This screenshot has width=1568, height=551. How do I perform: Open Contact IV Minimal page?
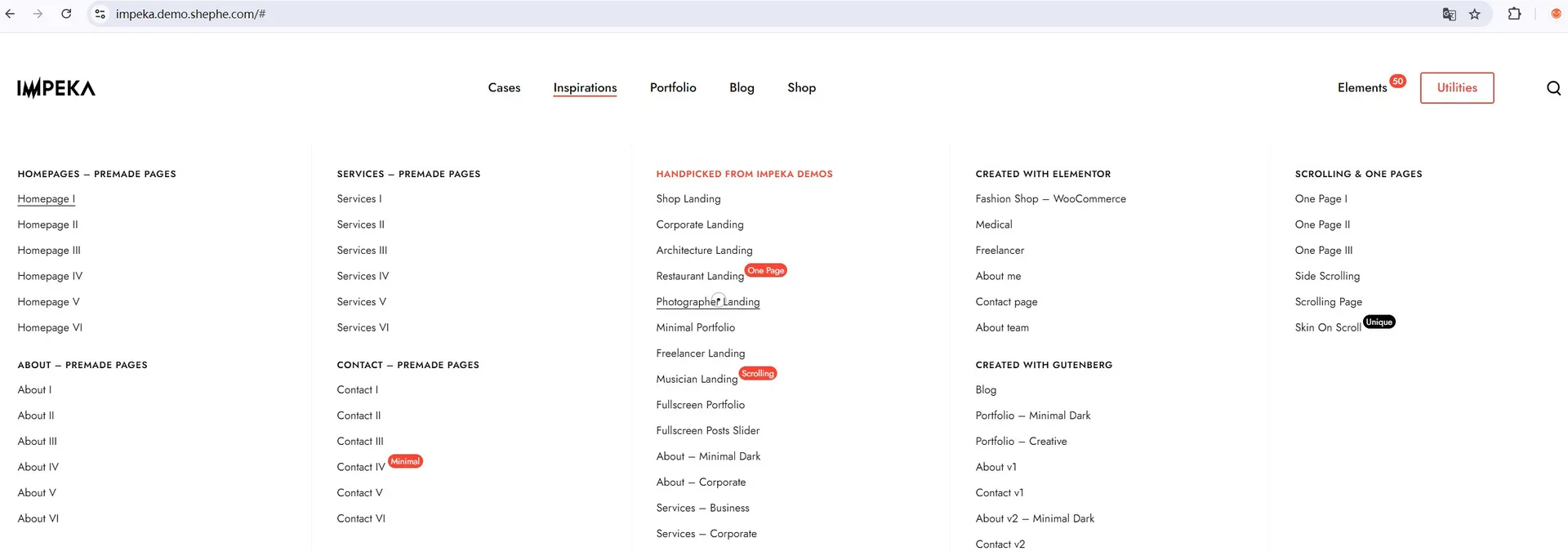(361, 467)
